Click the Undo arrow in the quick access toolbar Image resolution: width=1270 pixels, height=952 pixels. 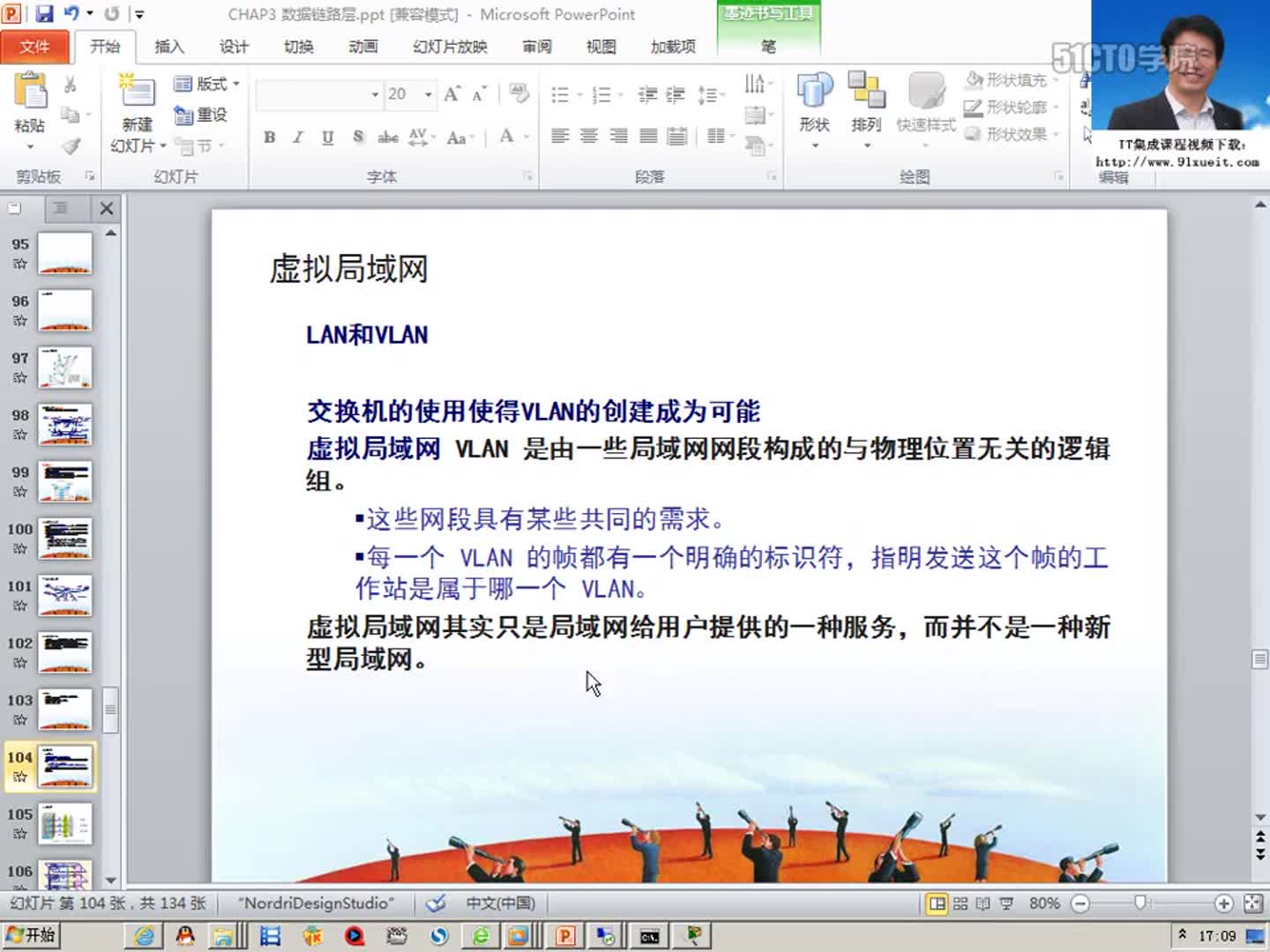pos(72,14)
